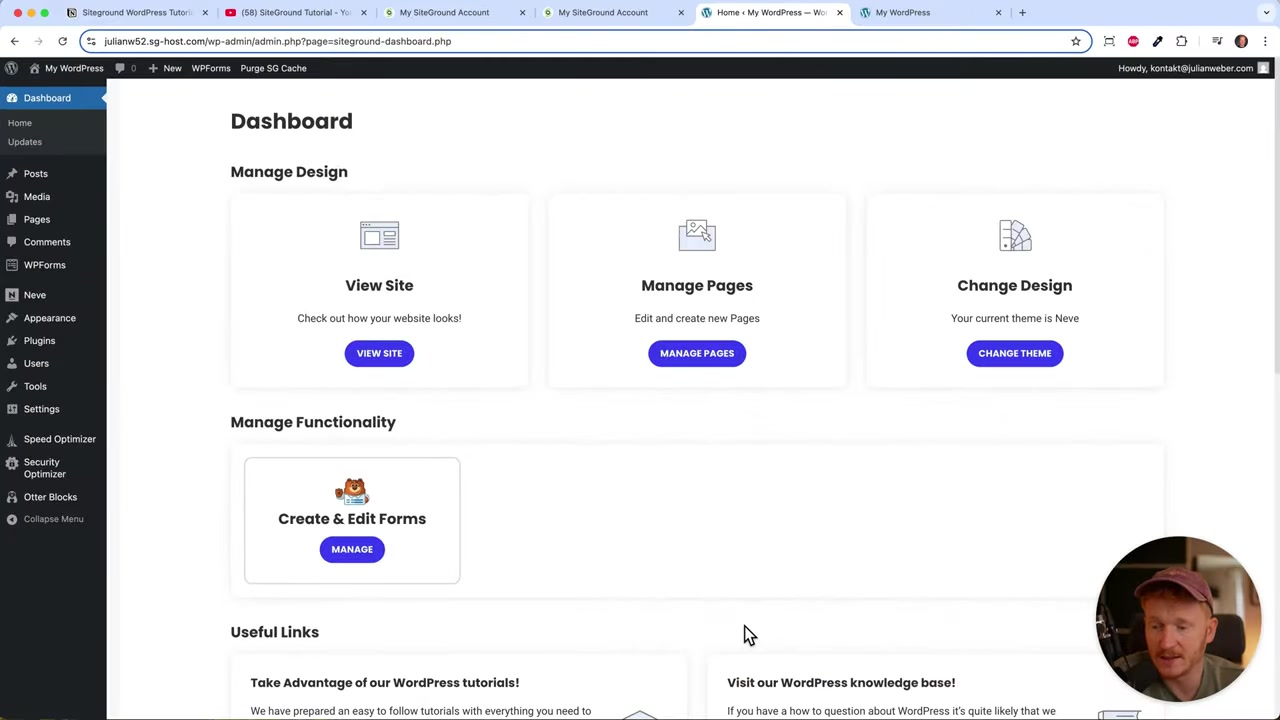
Task: Click the WPForms bear mascot icon
Action: click(x=352, y=491)
